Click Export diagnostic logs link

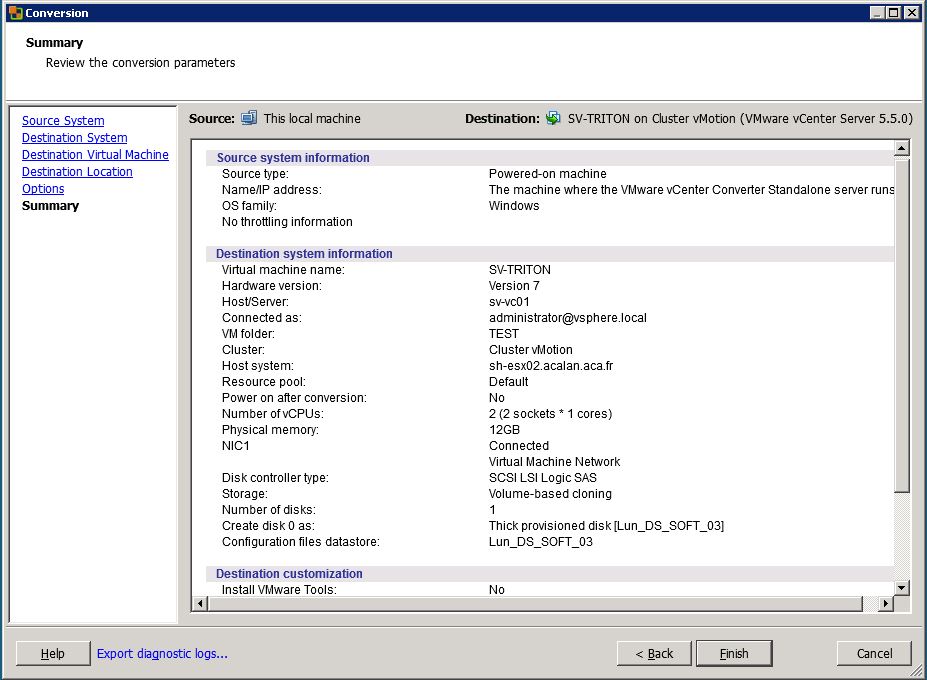[162, 653]
